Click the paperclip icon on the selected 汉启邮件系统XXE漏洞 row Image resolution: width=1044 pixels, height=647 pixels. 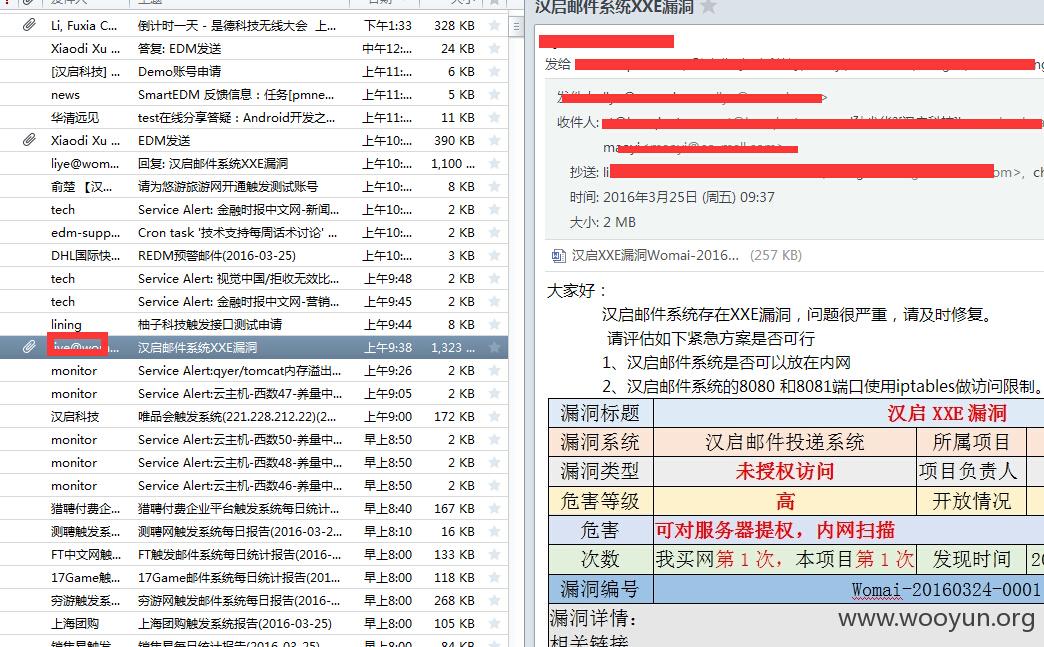point(29,347)
